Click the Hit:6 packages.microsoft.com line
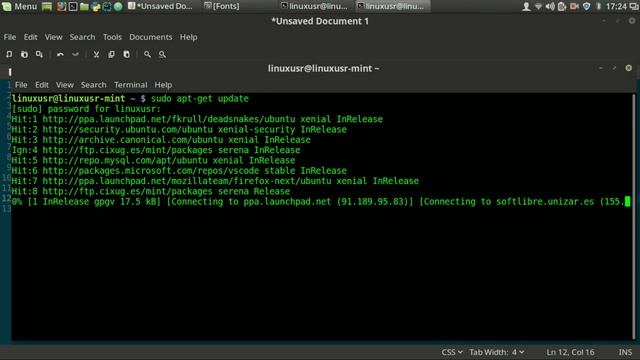The height and width of the screenshot is (360, 640). click(x=179, y=171)
